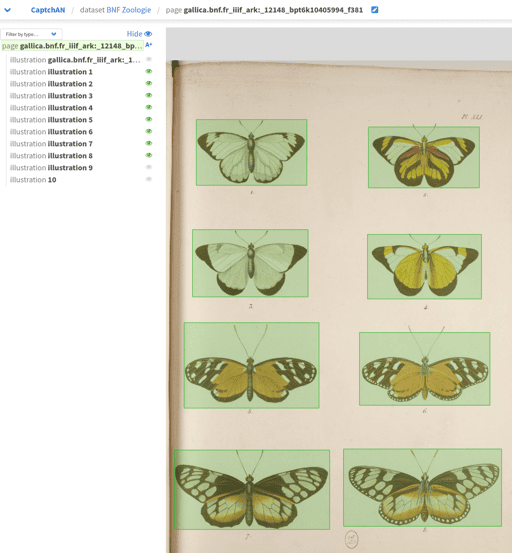Toggle the visibility eye for illustration 4

tap(149, 107)
